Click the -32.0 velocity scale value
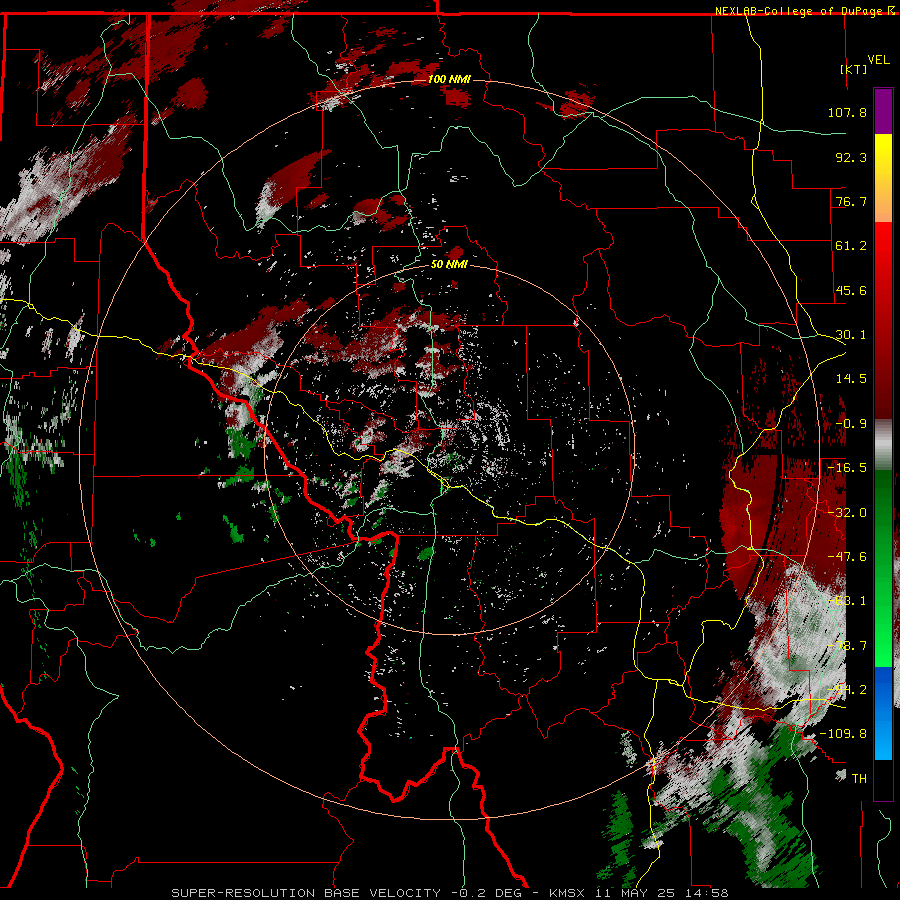Image resolution: width=900 pixels, height=900 pixels. pos(847,513)
